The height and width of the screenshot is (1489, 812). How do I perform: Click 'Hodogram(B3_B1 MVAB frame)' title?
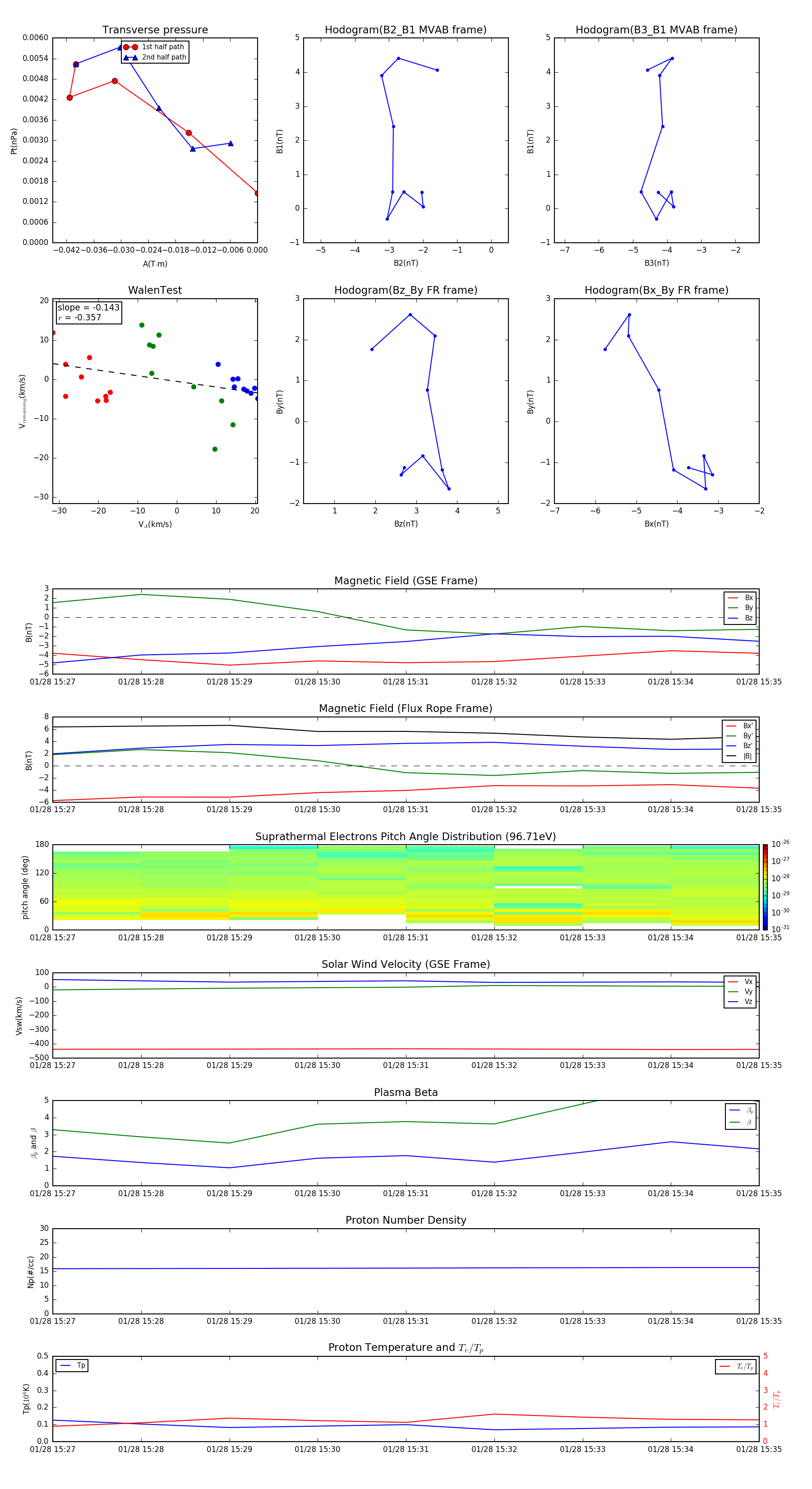[656, 30]
